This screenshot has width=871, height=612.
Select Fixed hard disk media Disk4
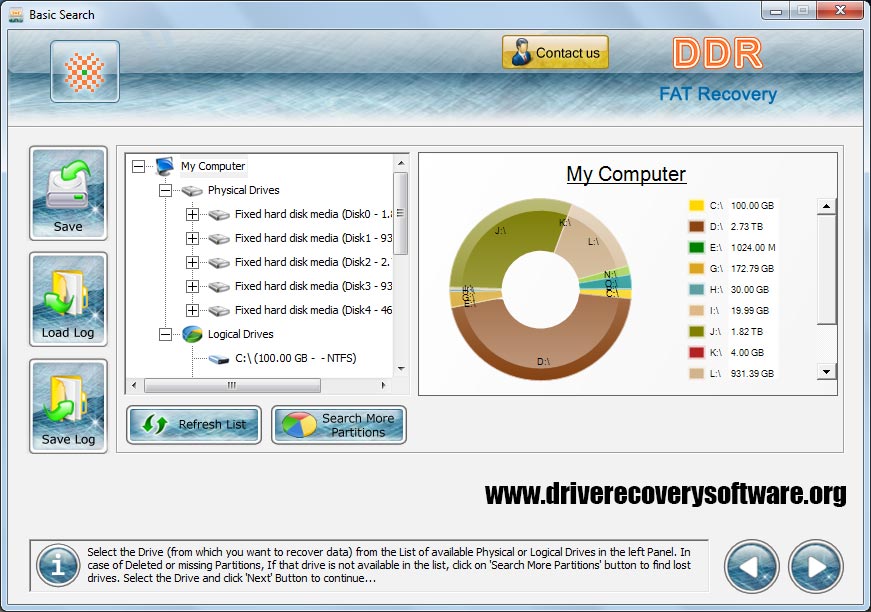313,309
